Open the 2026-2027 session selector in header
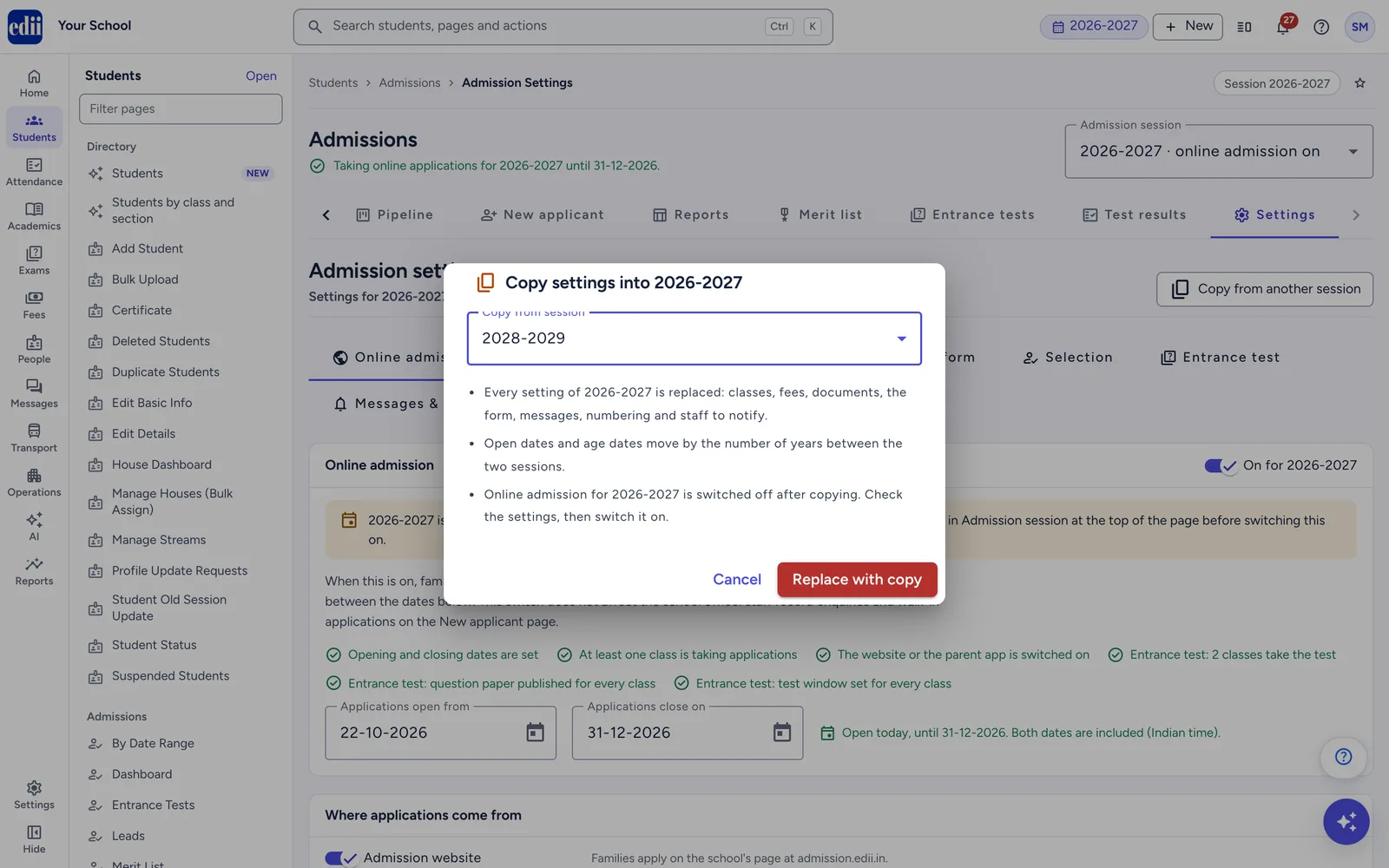 point(1094,26)
